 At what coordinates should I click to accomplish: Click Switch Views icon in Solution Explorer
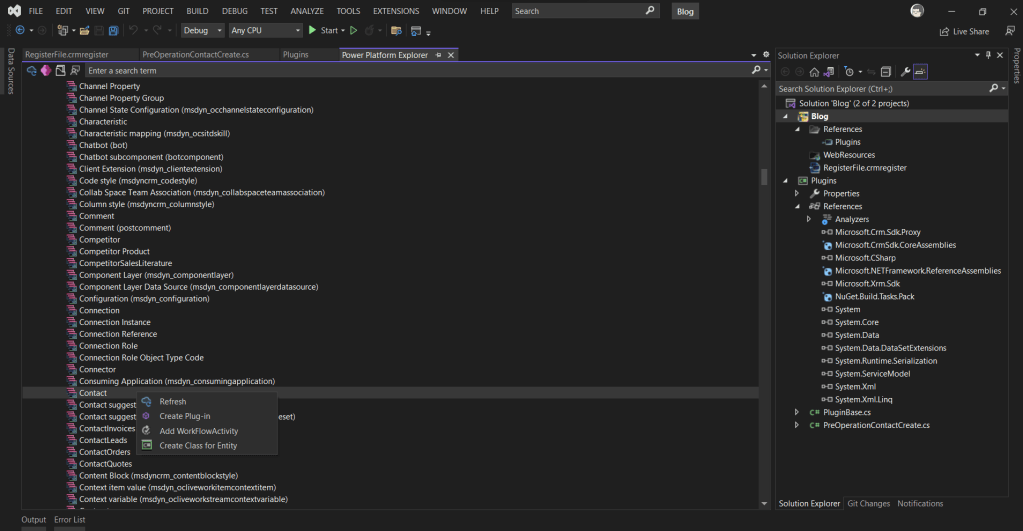pyautogui.click(x=829, y=72)
